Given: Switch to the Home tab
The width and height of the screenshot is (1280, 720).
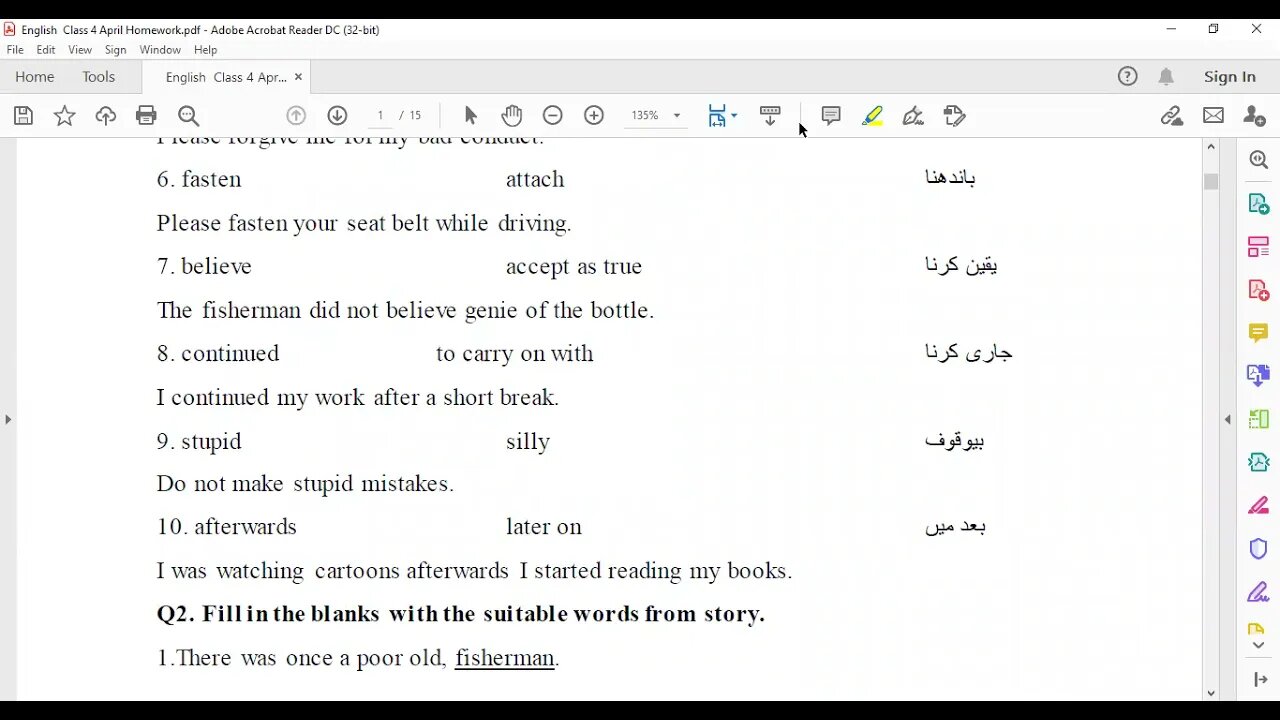Looking at the screenshot, I should [x=34, y=77].
